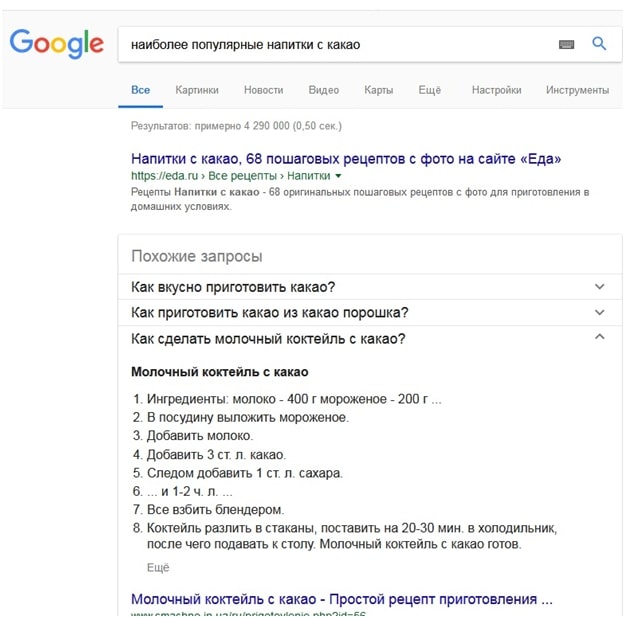Click the search query input field
The height and width of the screenshot is (618, 628).
click(x=330, y=44)
